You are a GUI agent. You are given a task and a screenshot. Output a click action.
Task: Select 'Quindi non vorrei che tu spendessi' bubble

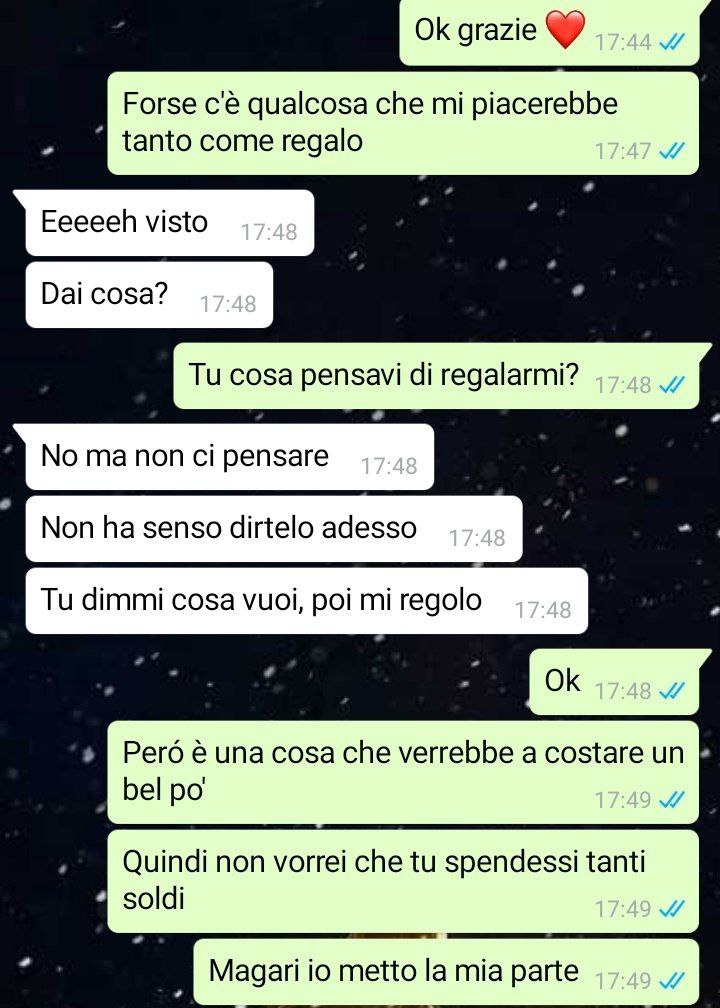click(x=403, y=881)
